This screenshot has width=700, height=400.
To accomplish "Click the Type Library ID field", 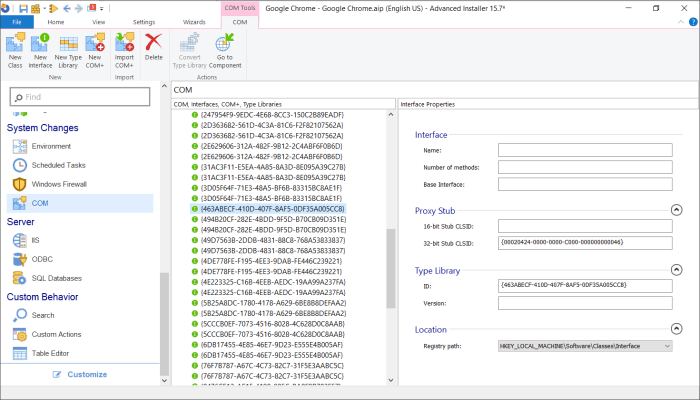I will click(585, 286).
